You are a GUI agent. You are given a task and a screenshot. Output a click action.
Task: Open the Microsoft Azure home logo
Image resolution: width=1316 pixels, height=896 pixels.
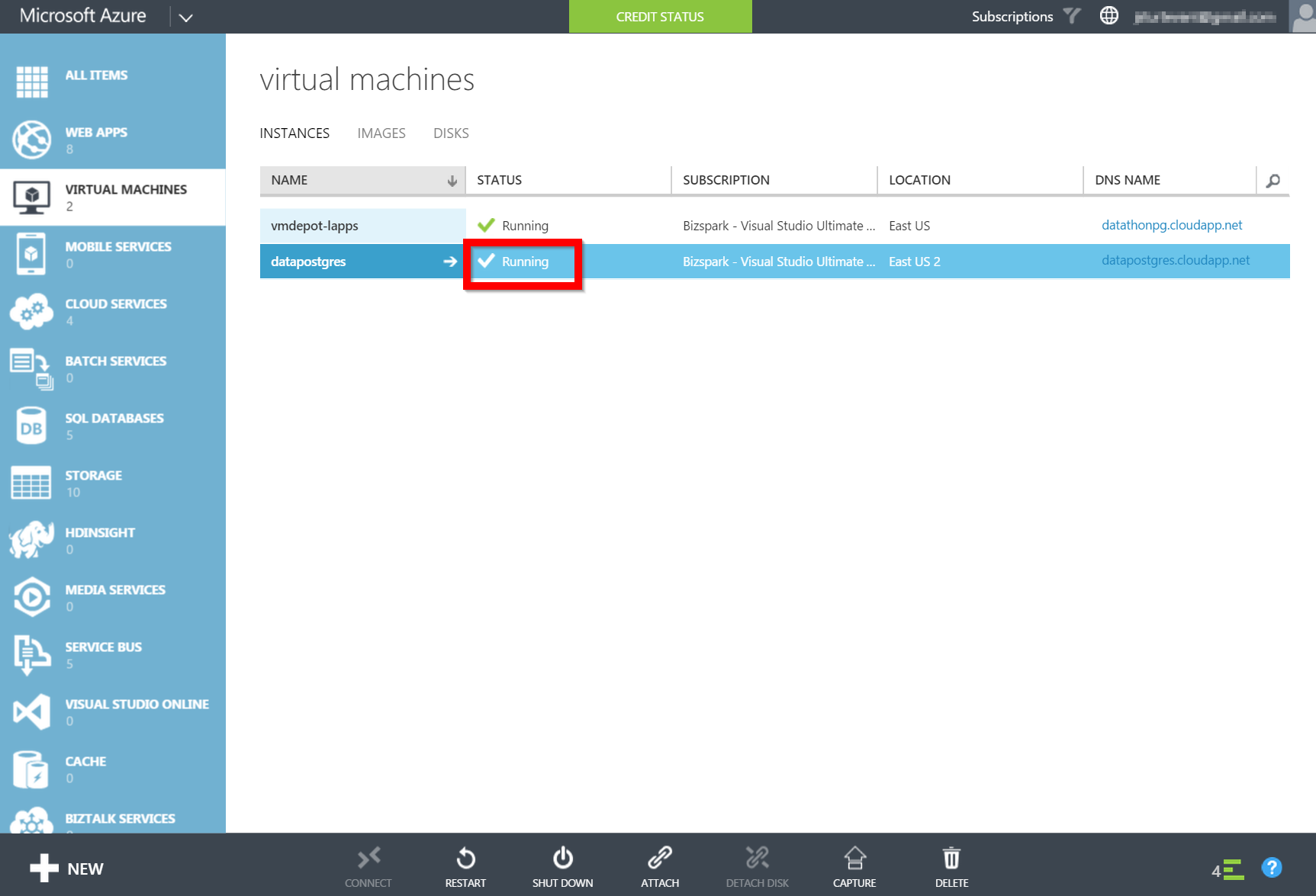(x=82, y=15)
